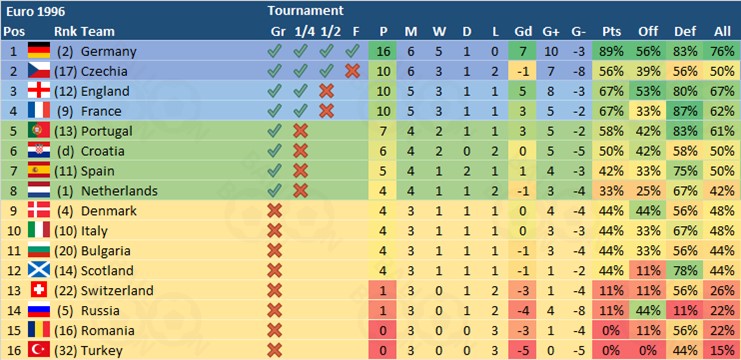
Task: Click the Pos column header
Action: click(x=14, y=32)
